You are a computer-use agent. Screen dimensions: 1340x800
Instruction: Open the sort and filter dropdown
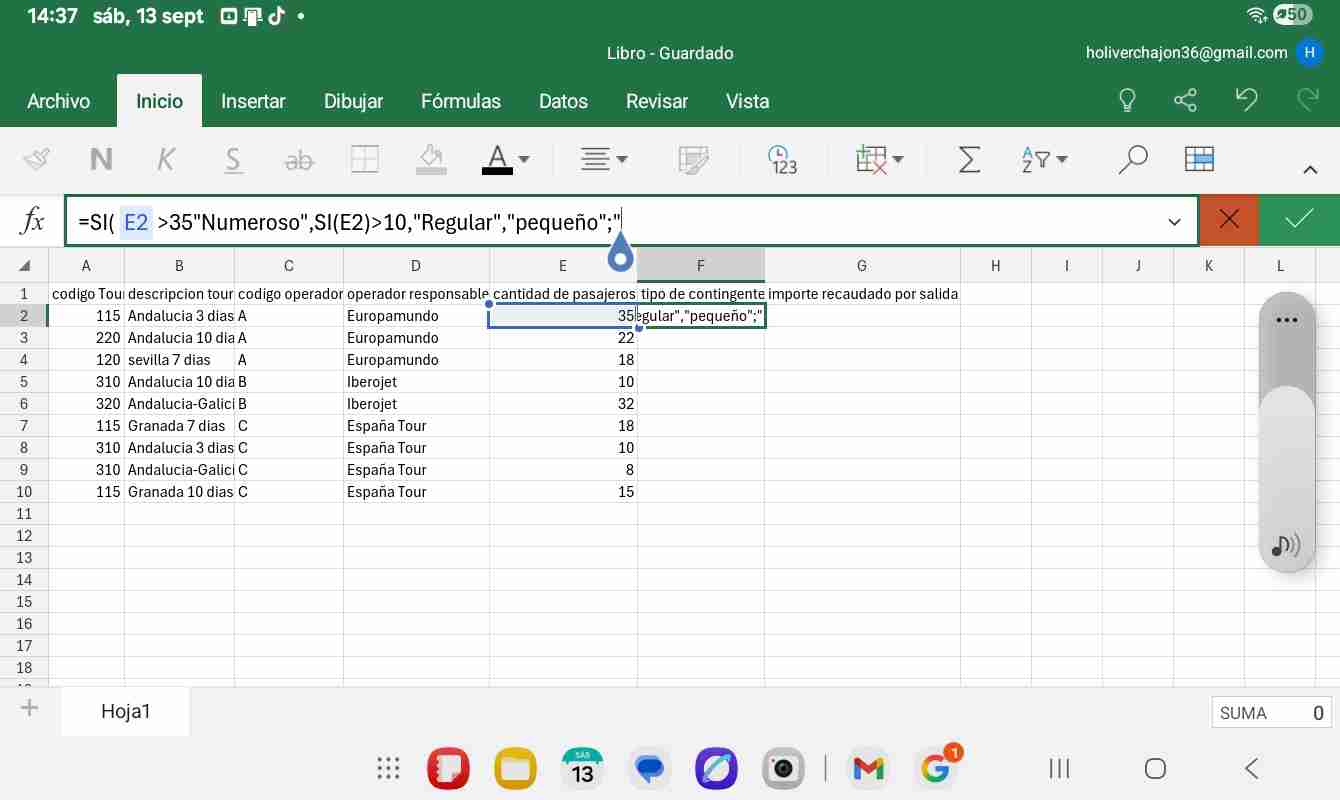pos(1045,160)
